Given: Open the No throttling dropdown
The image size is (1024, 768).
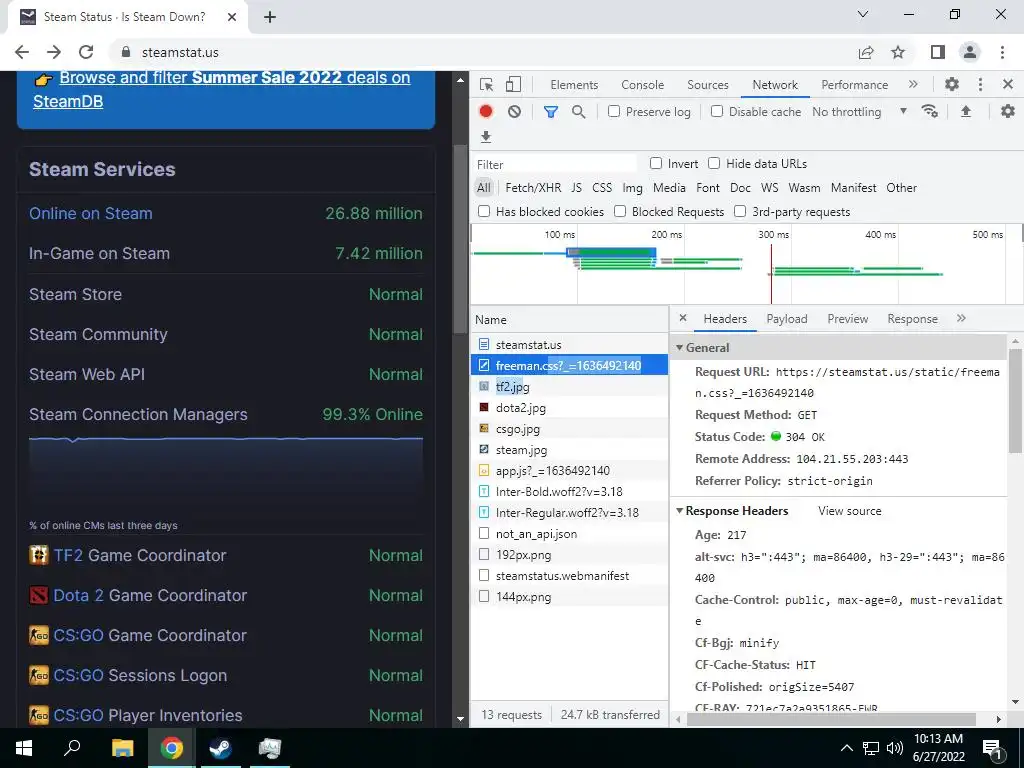Looking at the screenshot, I should click(859, 112).
